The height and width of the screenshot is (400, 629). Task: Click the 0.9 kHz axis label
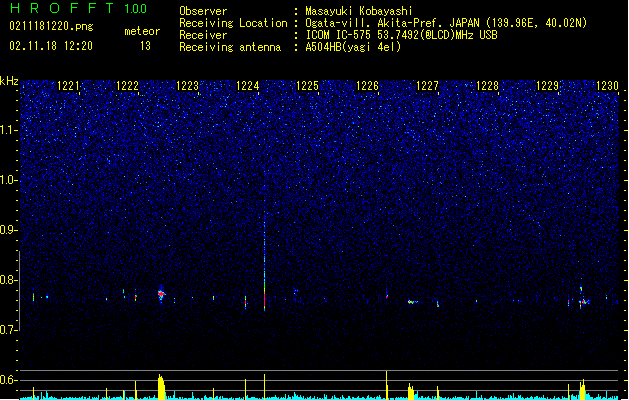pos(8,230)
